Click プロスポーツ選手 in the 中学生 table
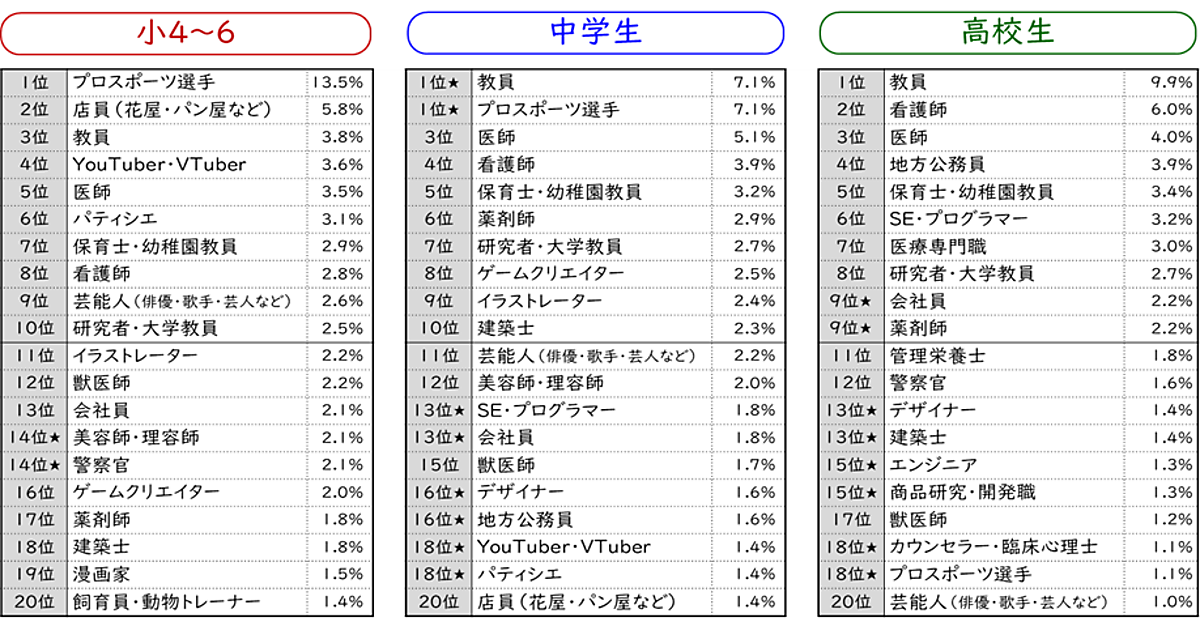The image size is (1200, 630). [548, 109]
